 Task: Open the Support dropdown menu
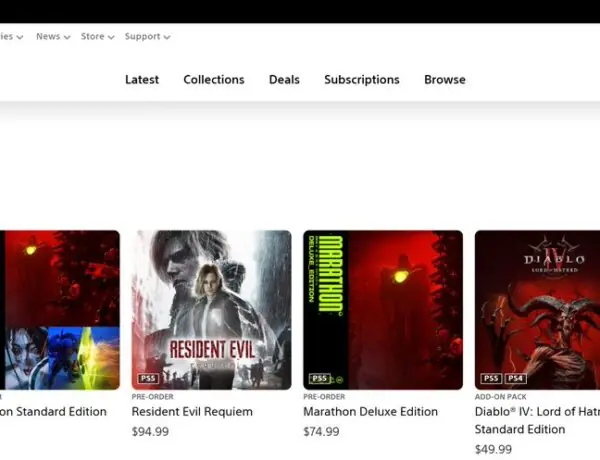pos(147,36)
